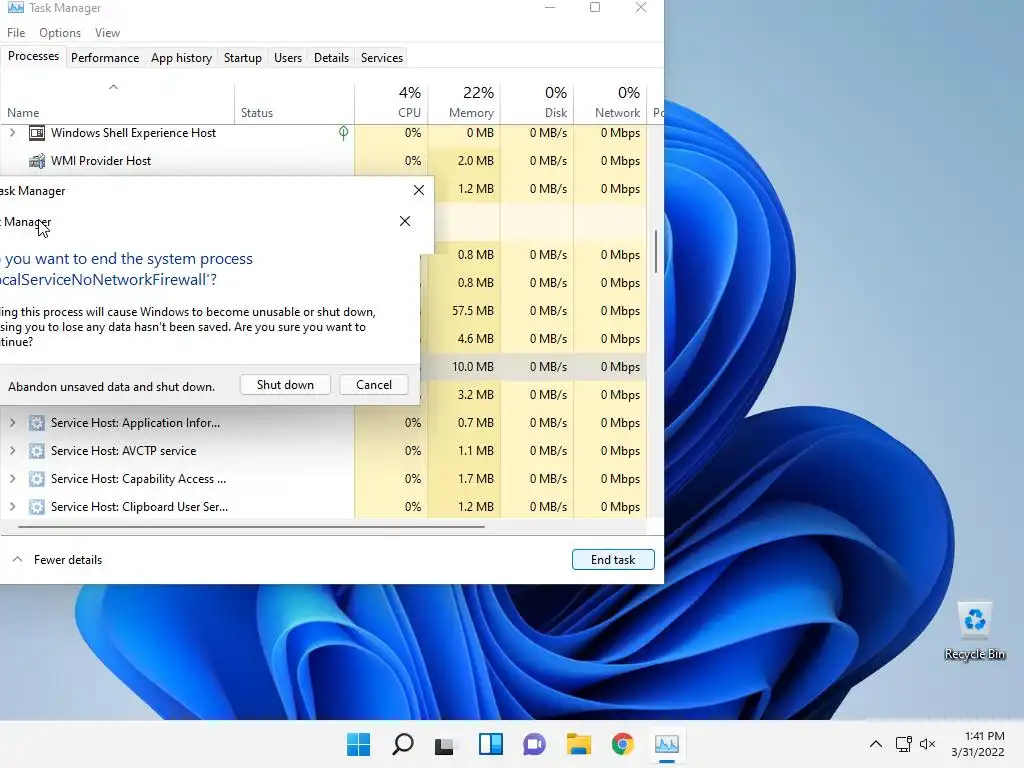Expand Service Host: Clipboard User Service row

(x=12, y=507)
